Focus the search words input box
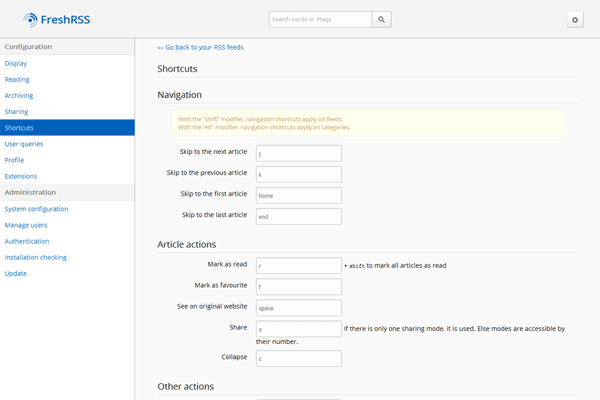Screen dimensions: 600x400 click(320, 19)
